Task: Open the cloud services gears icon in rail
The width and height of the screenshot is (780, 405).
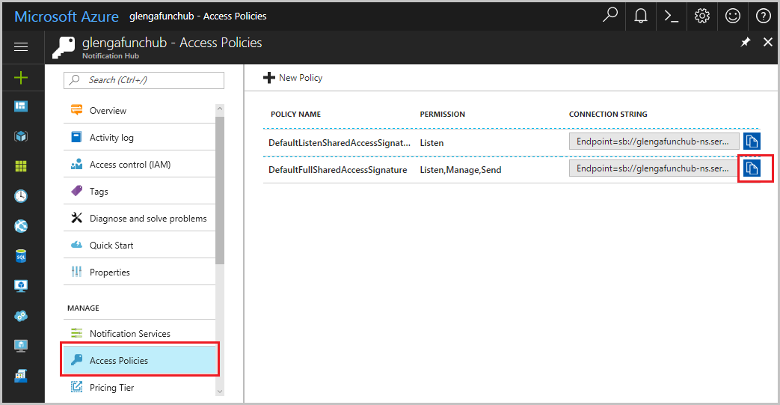Action: point(21,316)
